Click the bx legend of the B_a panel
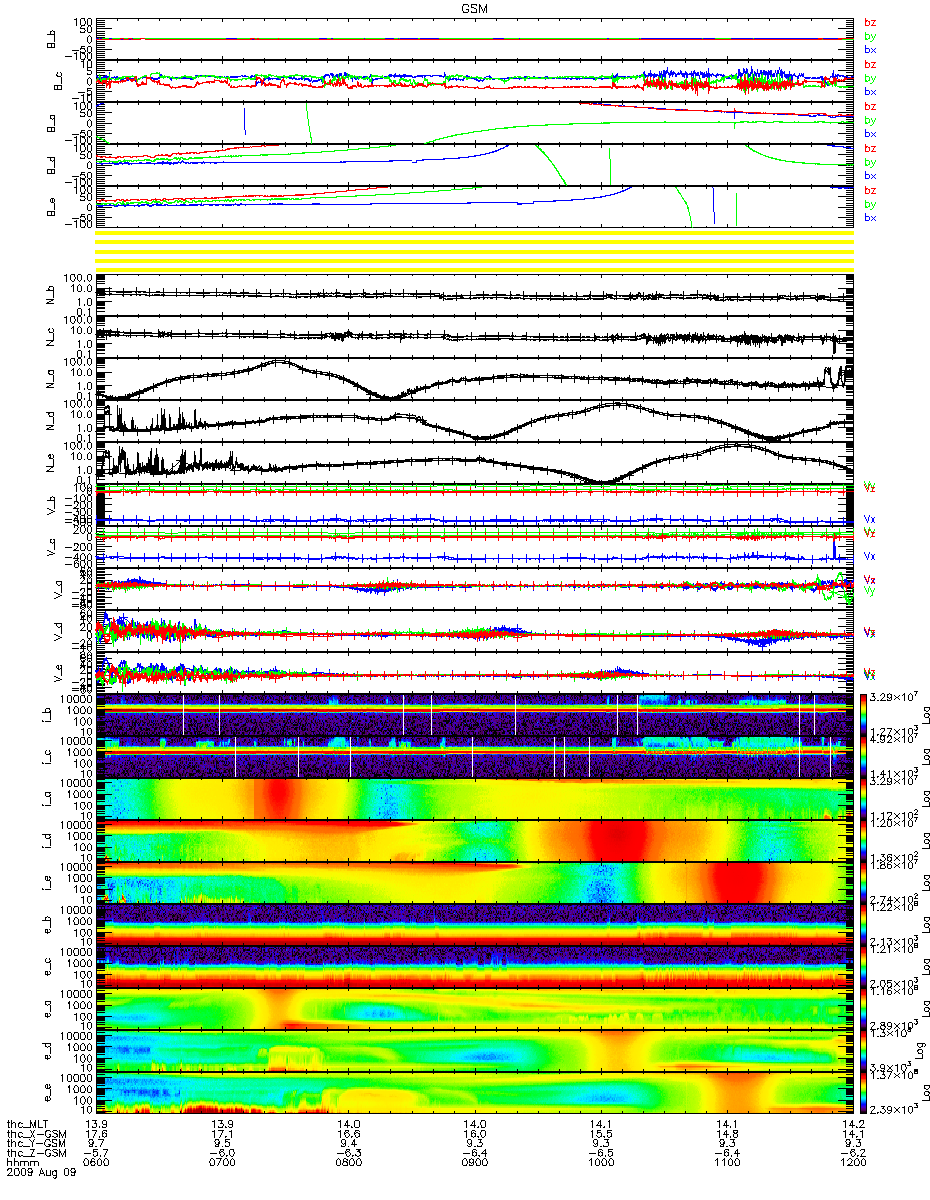This screenshot has height=1200, width=930. click(870, 133)
